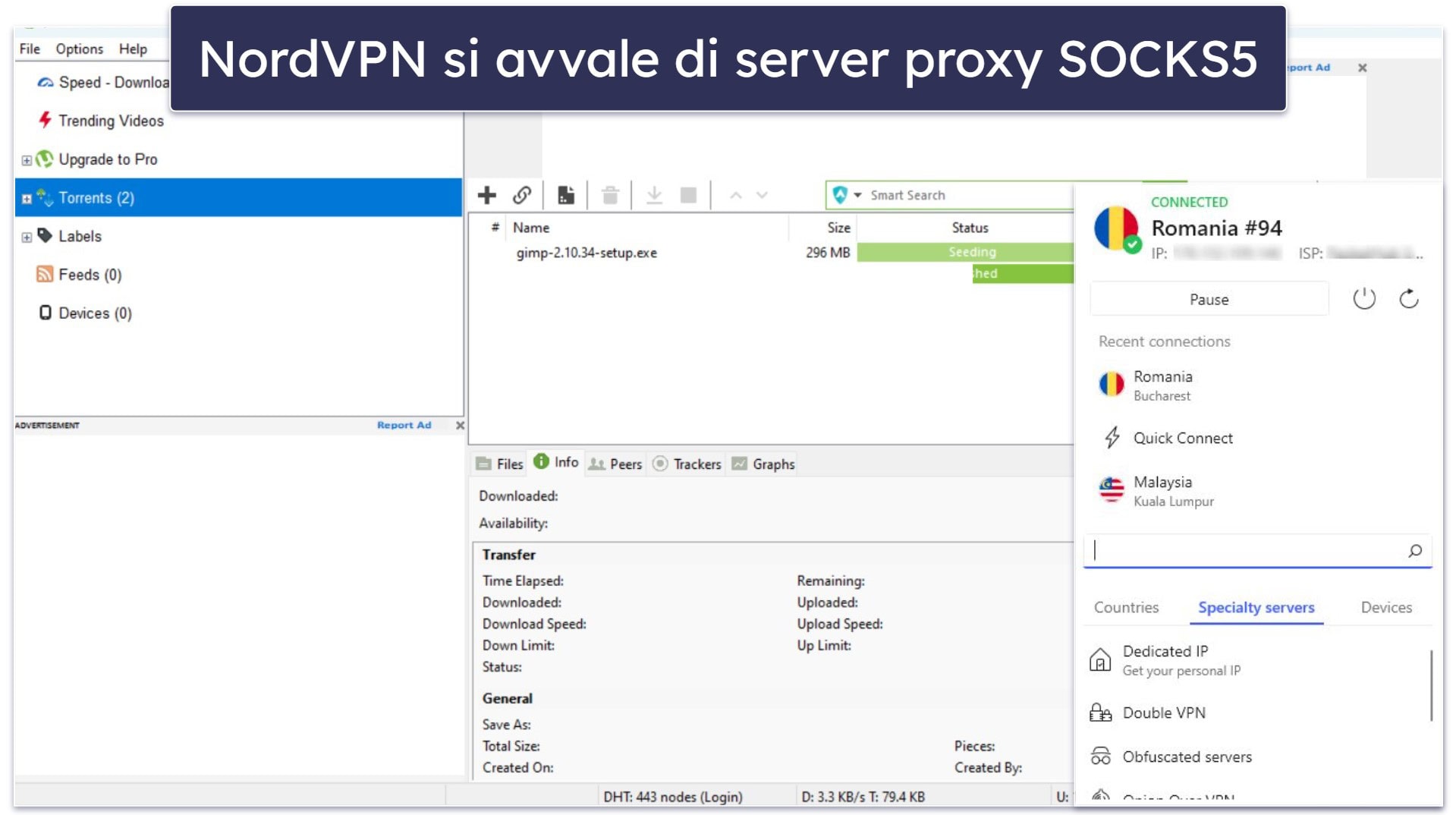Click the NordVPN specialty list scrollbar
1456x815 pixels.
tap(1431, 684)
